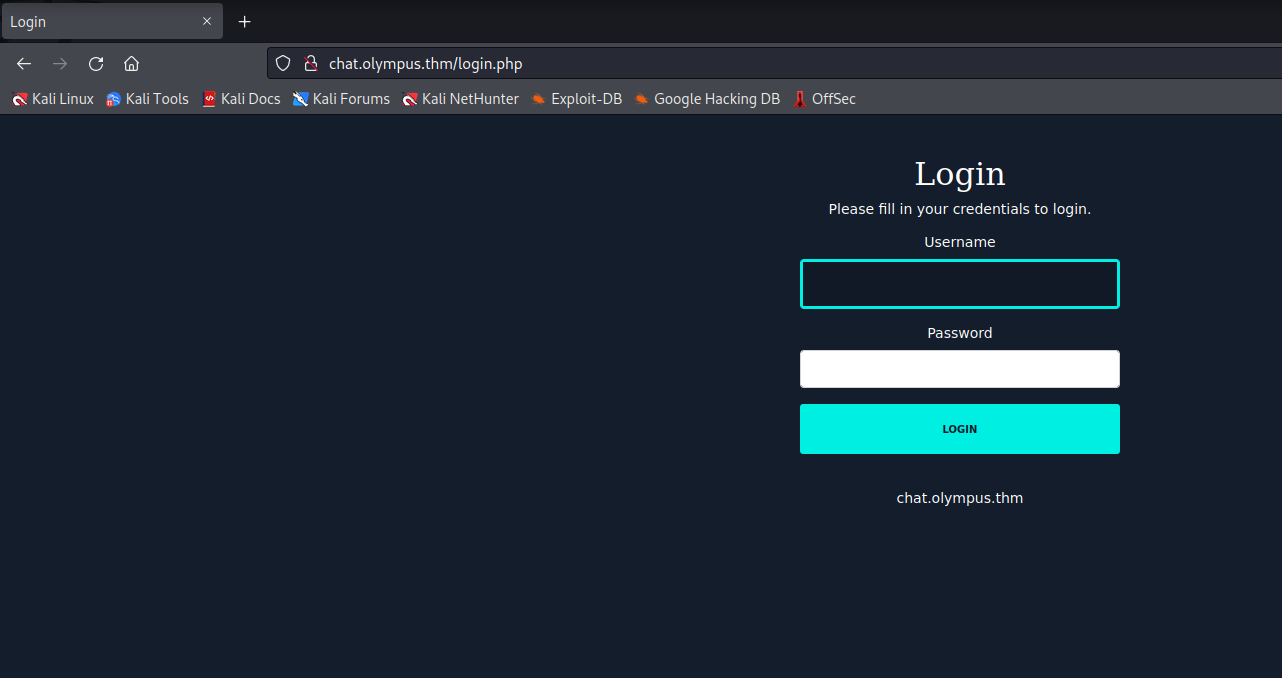Open the Kali Tools bookmark

[147, 99]
